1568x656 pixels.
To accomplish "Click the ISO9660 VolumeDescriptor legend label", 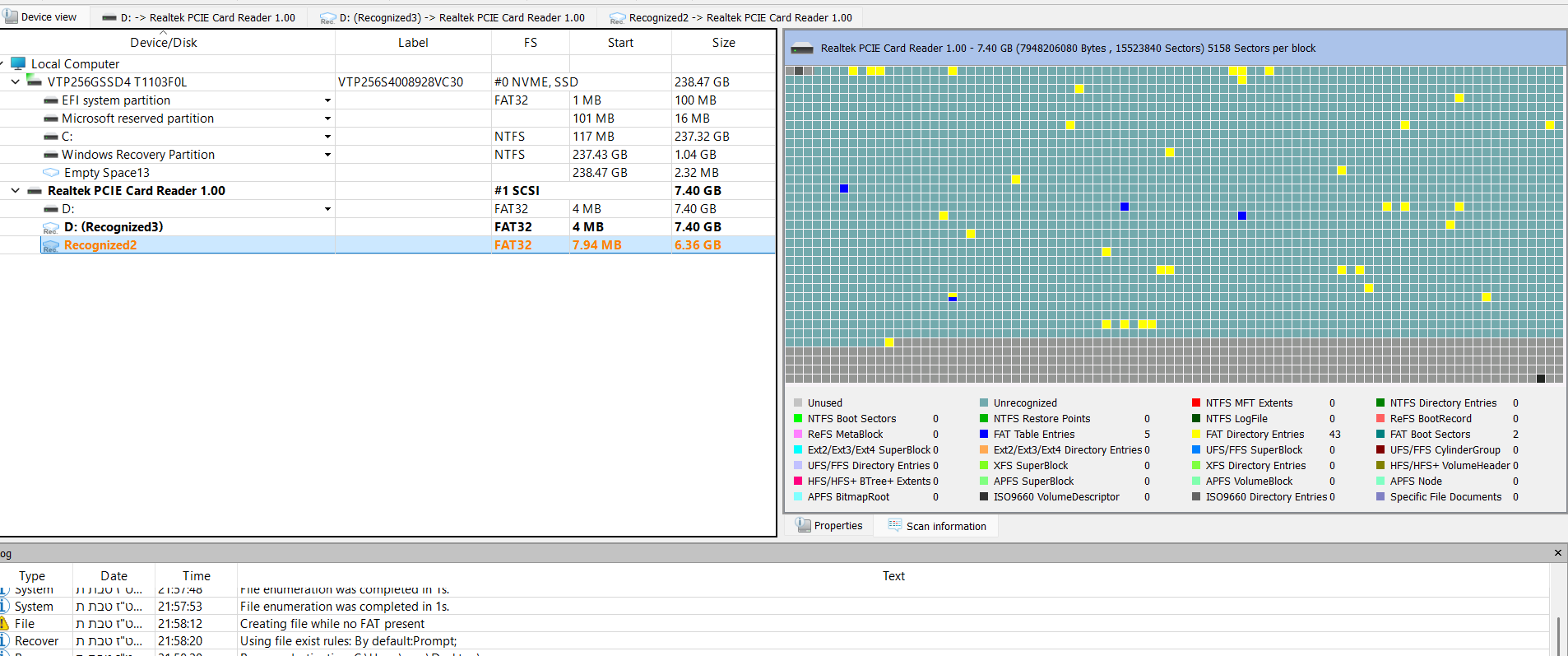I will point(1056,497).
